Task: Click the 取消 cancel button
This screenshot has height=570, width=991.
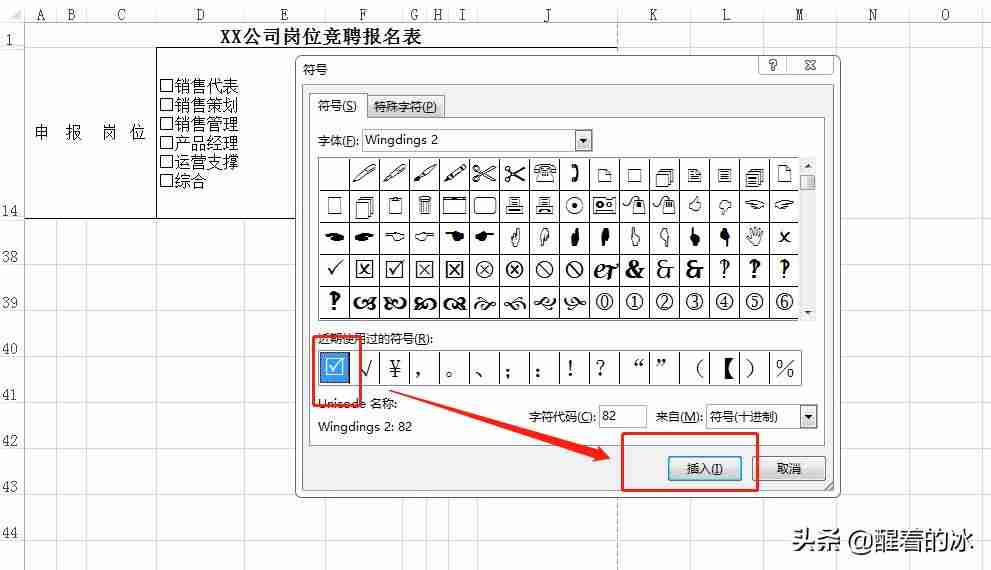Action: coord(789,468)
